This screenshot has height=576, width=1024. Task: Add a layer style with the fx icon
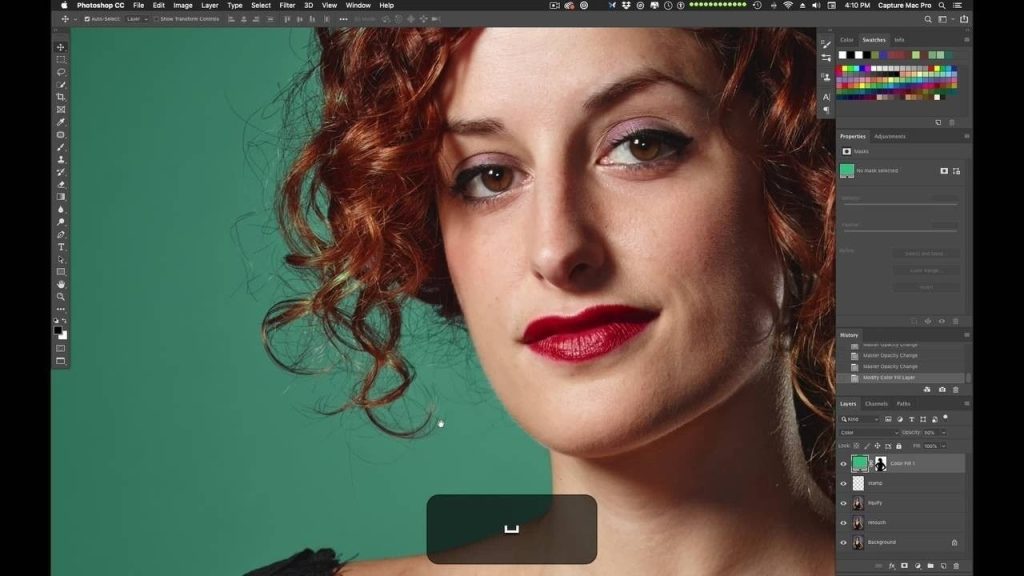[891, 566]
